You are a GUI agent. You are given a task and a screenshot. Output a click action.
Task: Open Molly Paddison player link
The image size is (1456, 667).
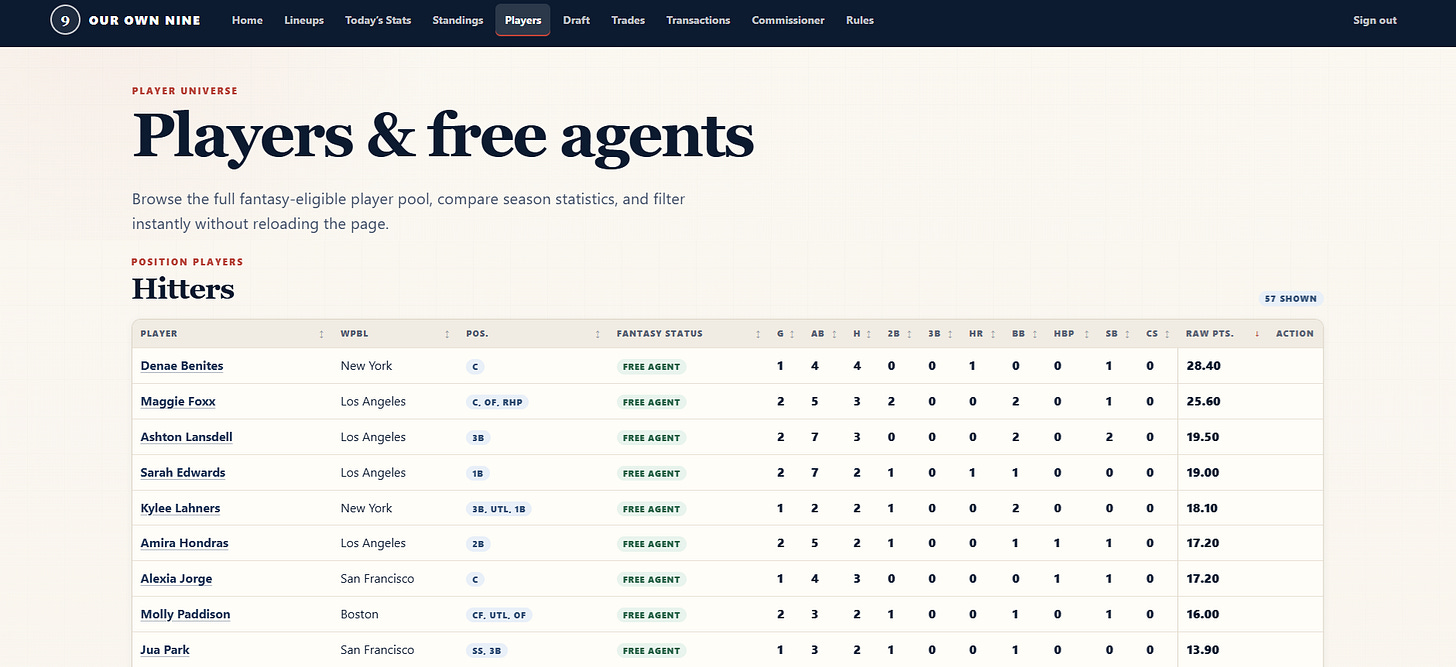click(x=185, y=614)
